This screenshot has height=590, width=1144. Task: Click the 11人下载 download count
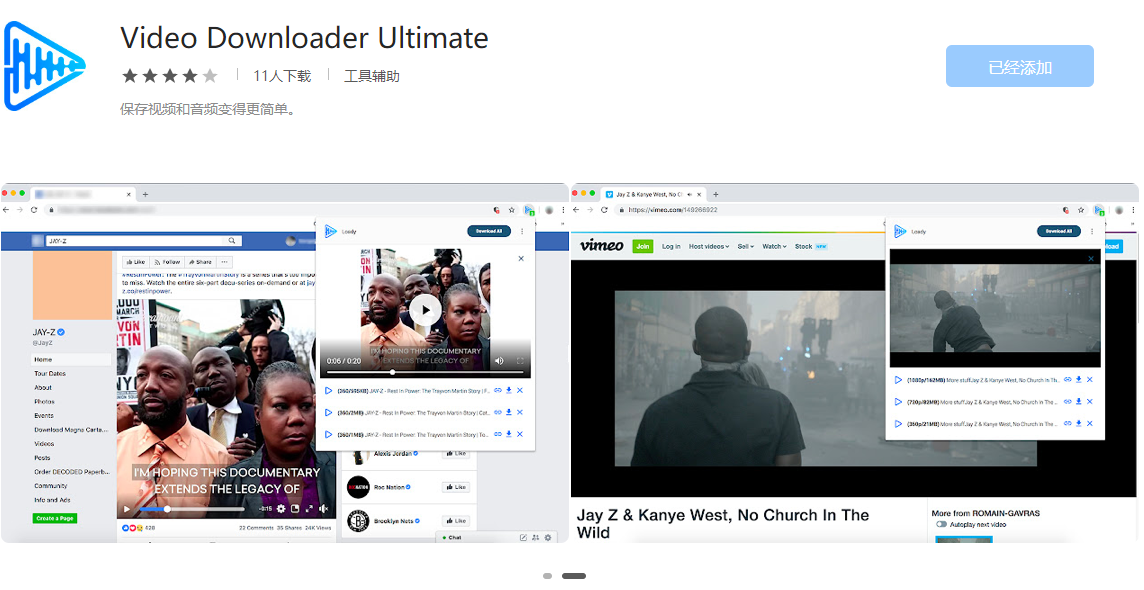pos(282,76)
